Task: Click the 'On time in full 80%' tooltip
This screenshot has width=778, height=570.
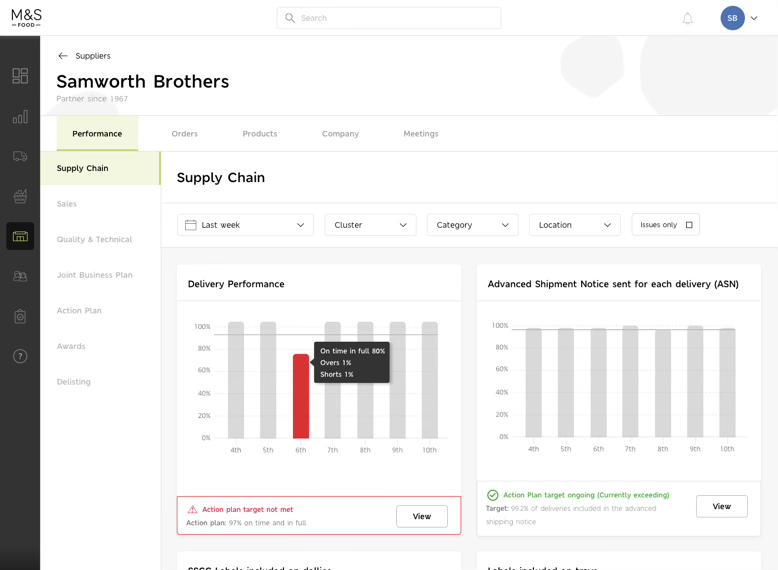Action: pyautogui.click(x=352, y=362)
